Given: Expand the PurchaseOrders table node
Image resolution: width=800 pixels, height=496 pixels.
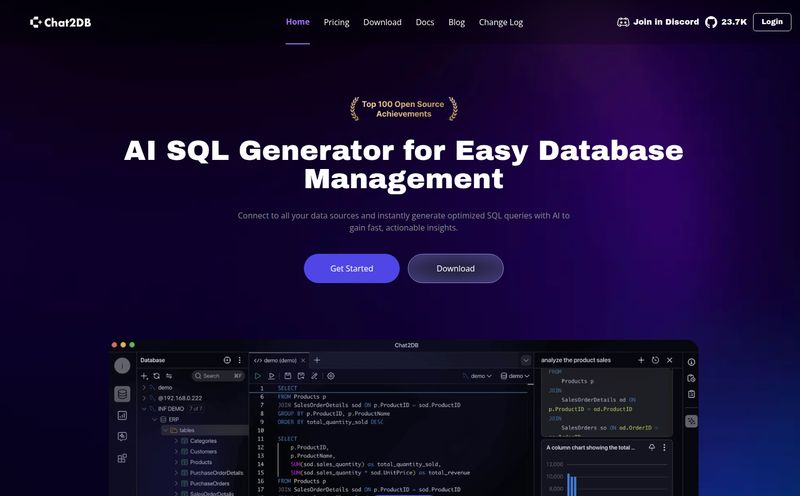Looking at the screenshot, I should tap(176, 483).
